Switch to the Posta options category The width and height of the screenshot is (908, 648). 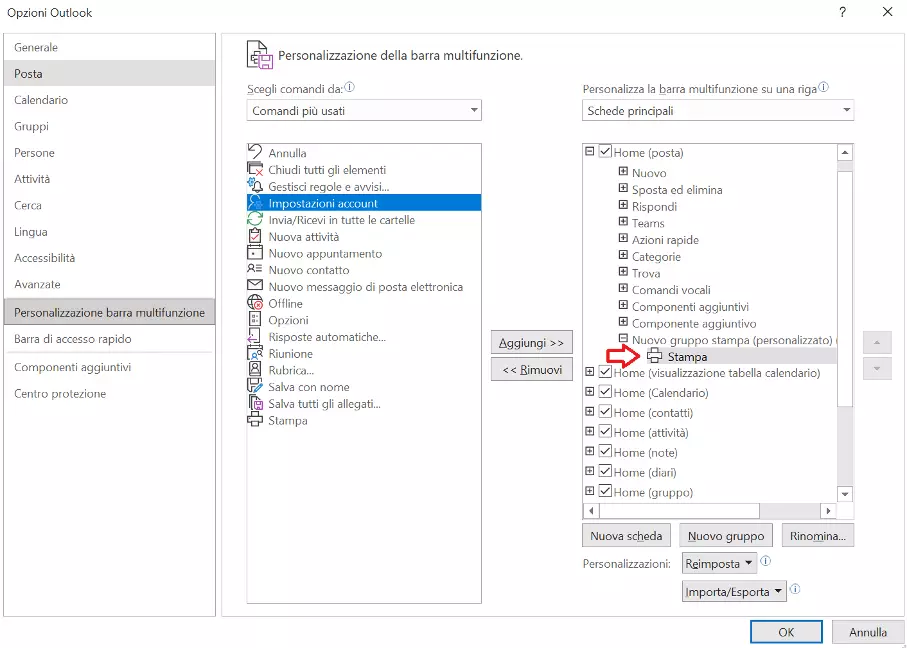109,74
